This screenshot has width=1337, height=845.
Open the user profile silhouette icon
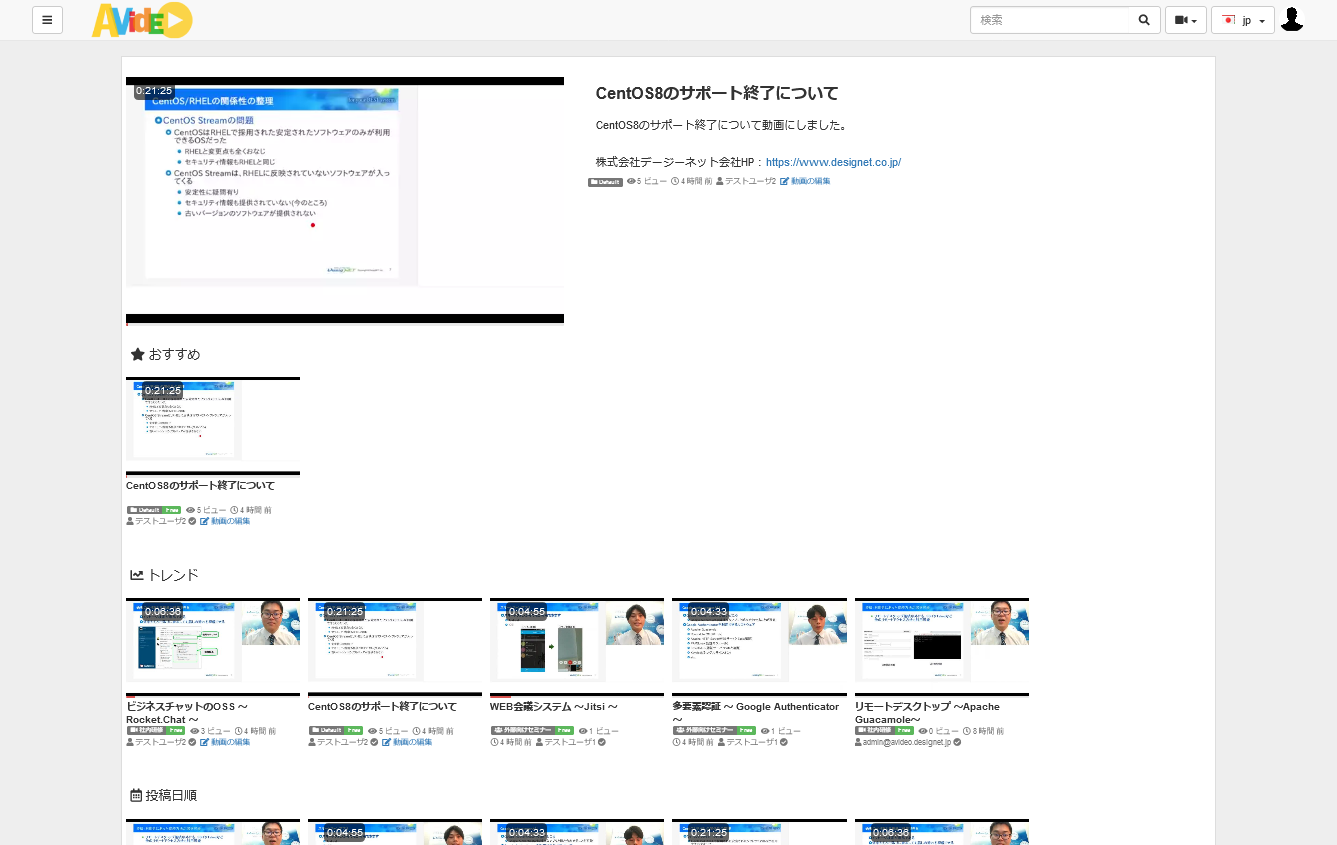click(1292, 20)
